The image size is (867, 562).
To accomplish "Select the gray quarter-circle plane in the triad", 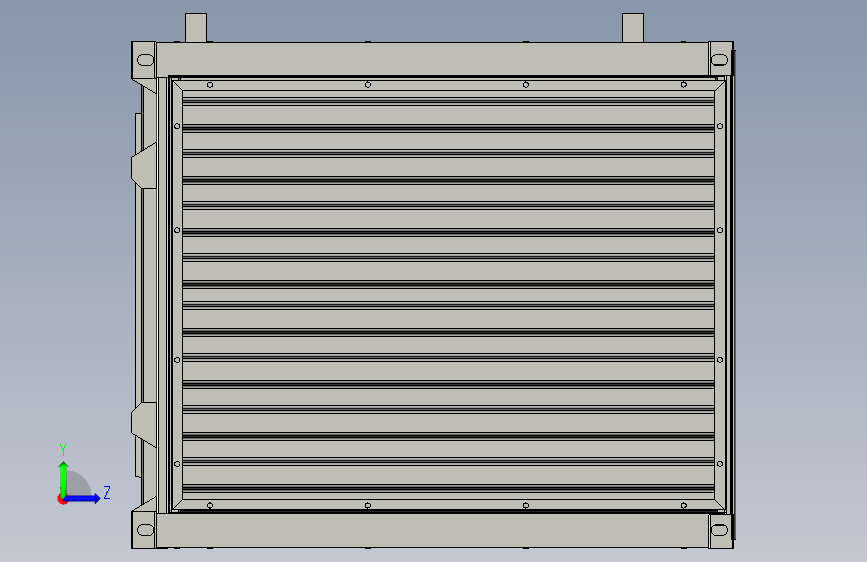I will (x=79, y=483).
